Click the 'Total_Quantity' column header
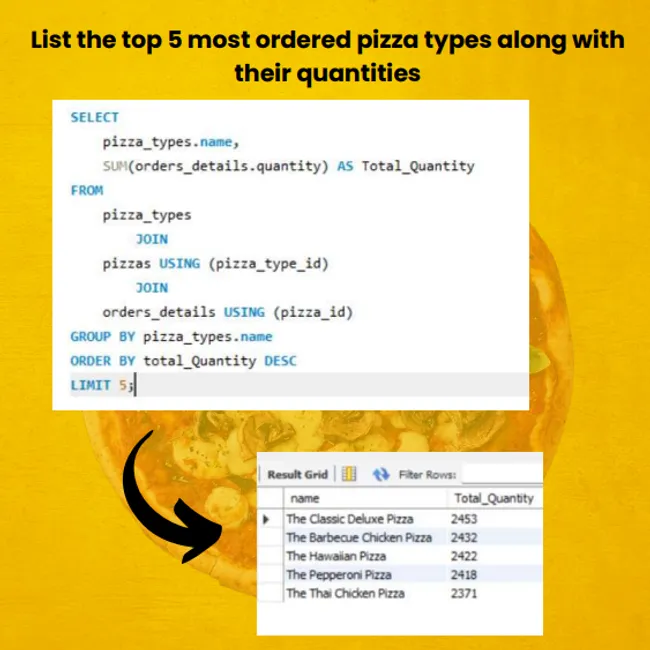The height and width of the screenshot is (650, 650). (x=495, y=498)
